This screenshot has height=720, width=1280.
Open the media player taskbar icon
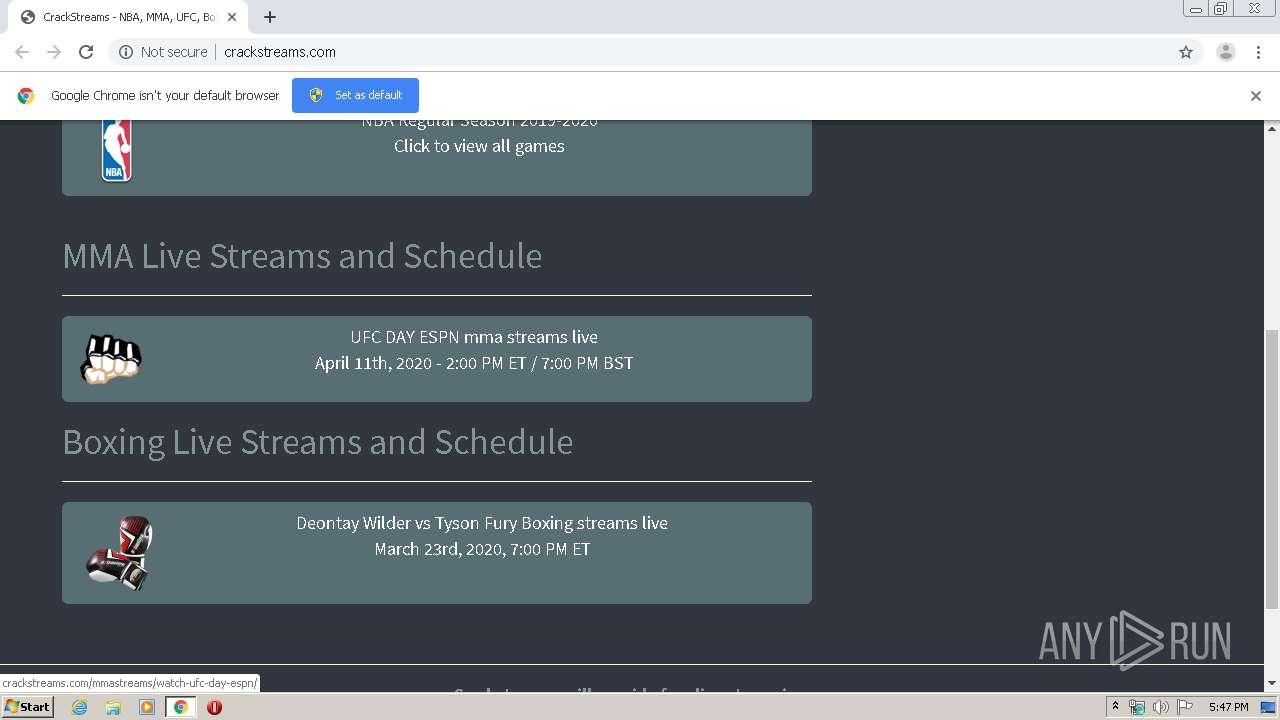(147, 707)
